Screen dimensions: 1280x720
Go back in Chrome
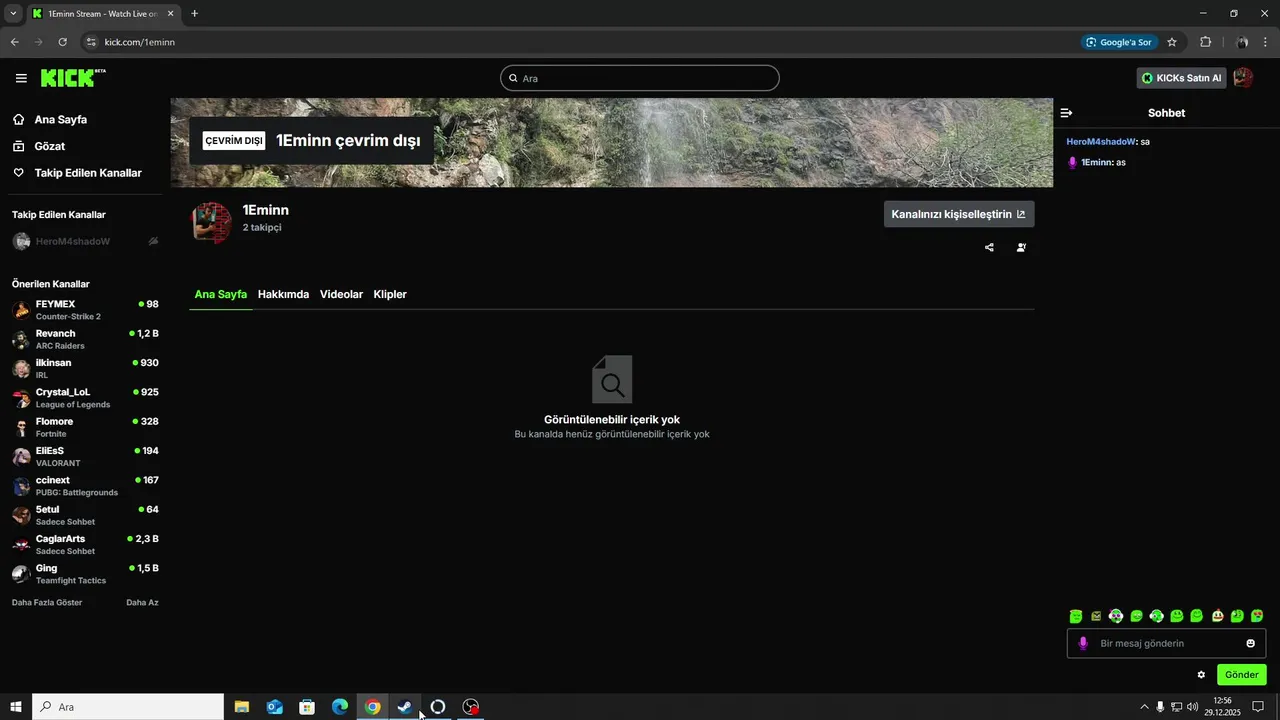pos(14,42)
